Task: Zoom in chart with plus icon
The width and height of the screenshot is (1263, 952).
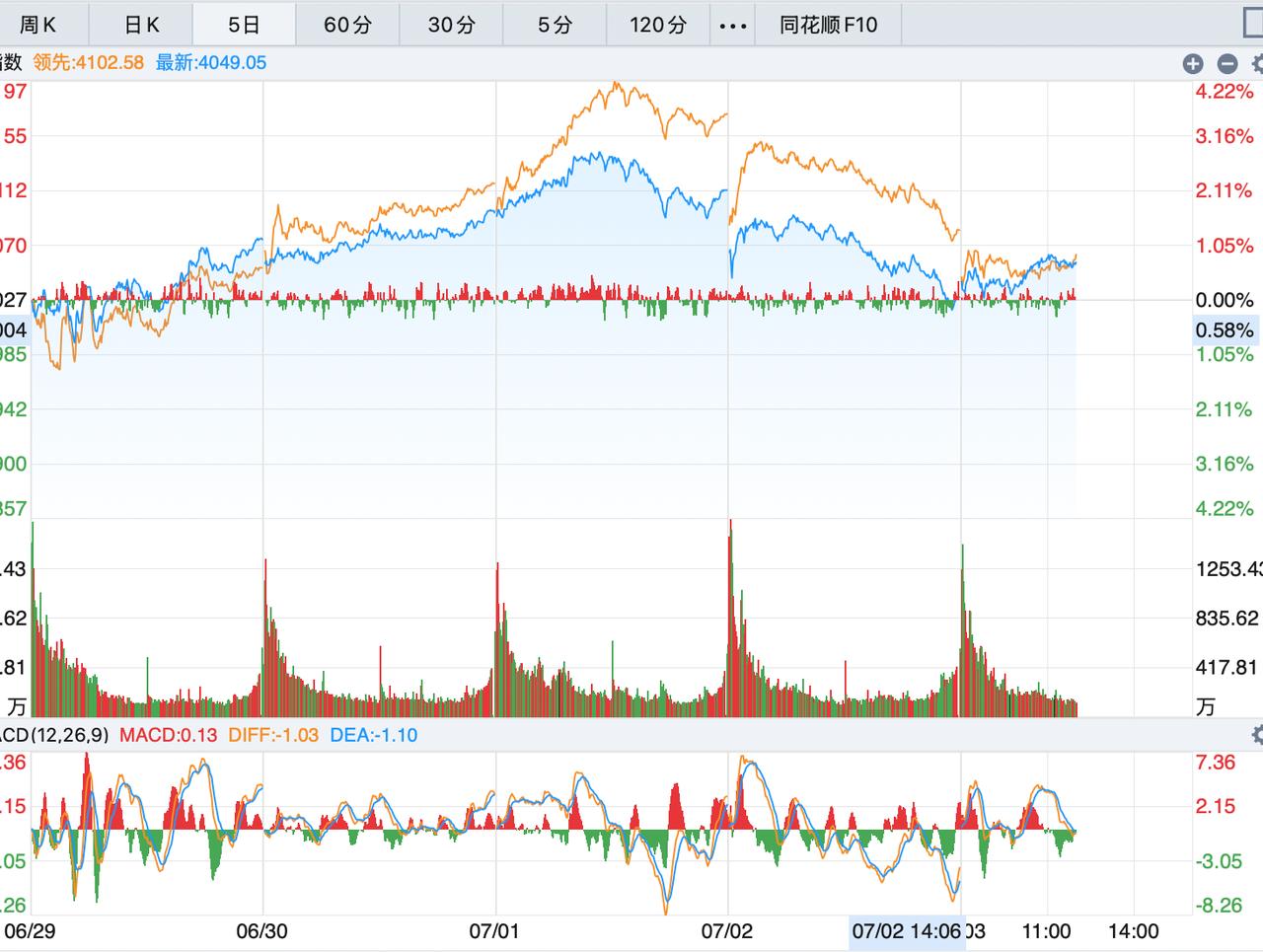Action: (1193, 64)
